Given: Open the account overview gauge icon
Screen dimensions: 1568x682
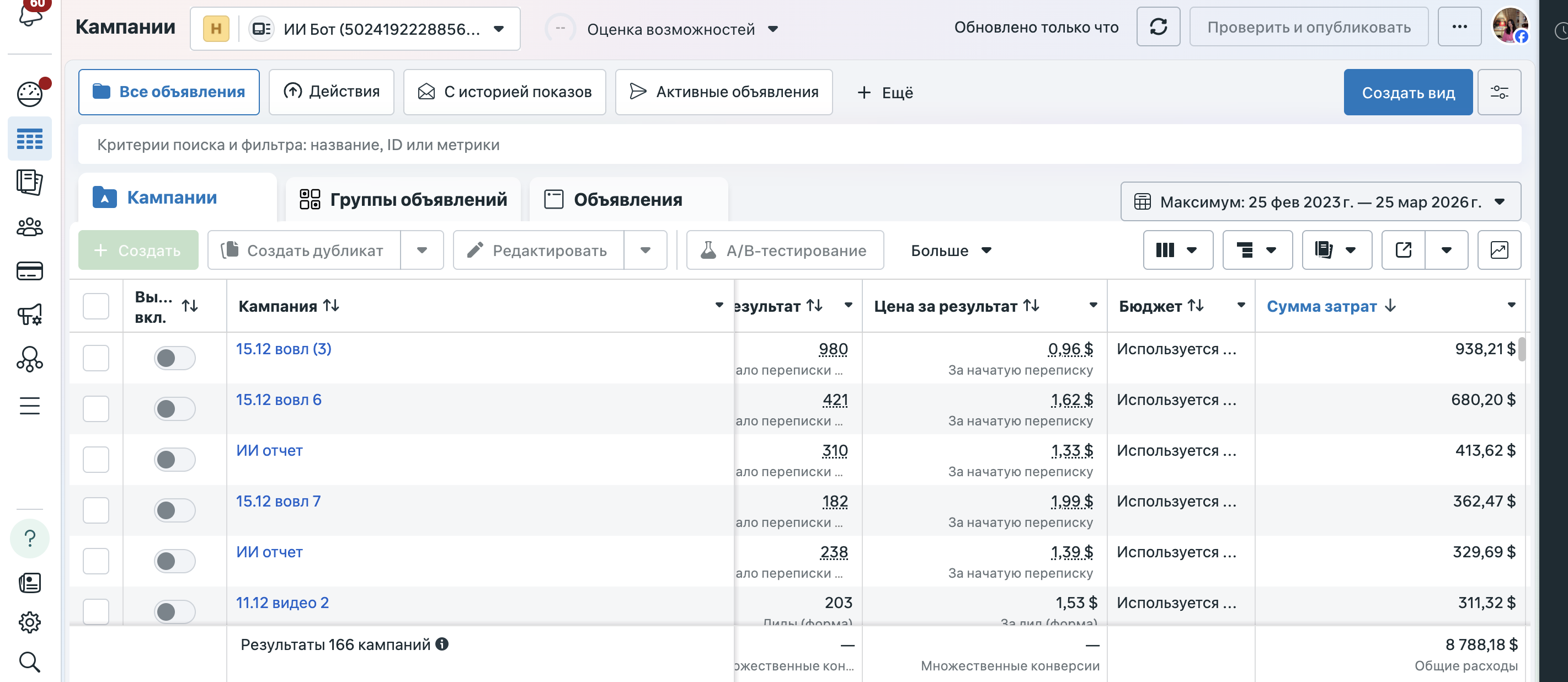Looking at the screenshot, I should (x=30, y=94).
